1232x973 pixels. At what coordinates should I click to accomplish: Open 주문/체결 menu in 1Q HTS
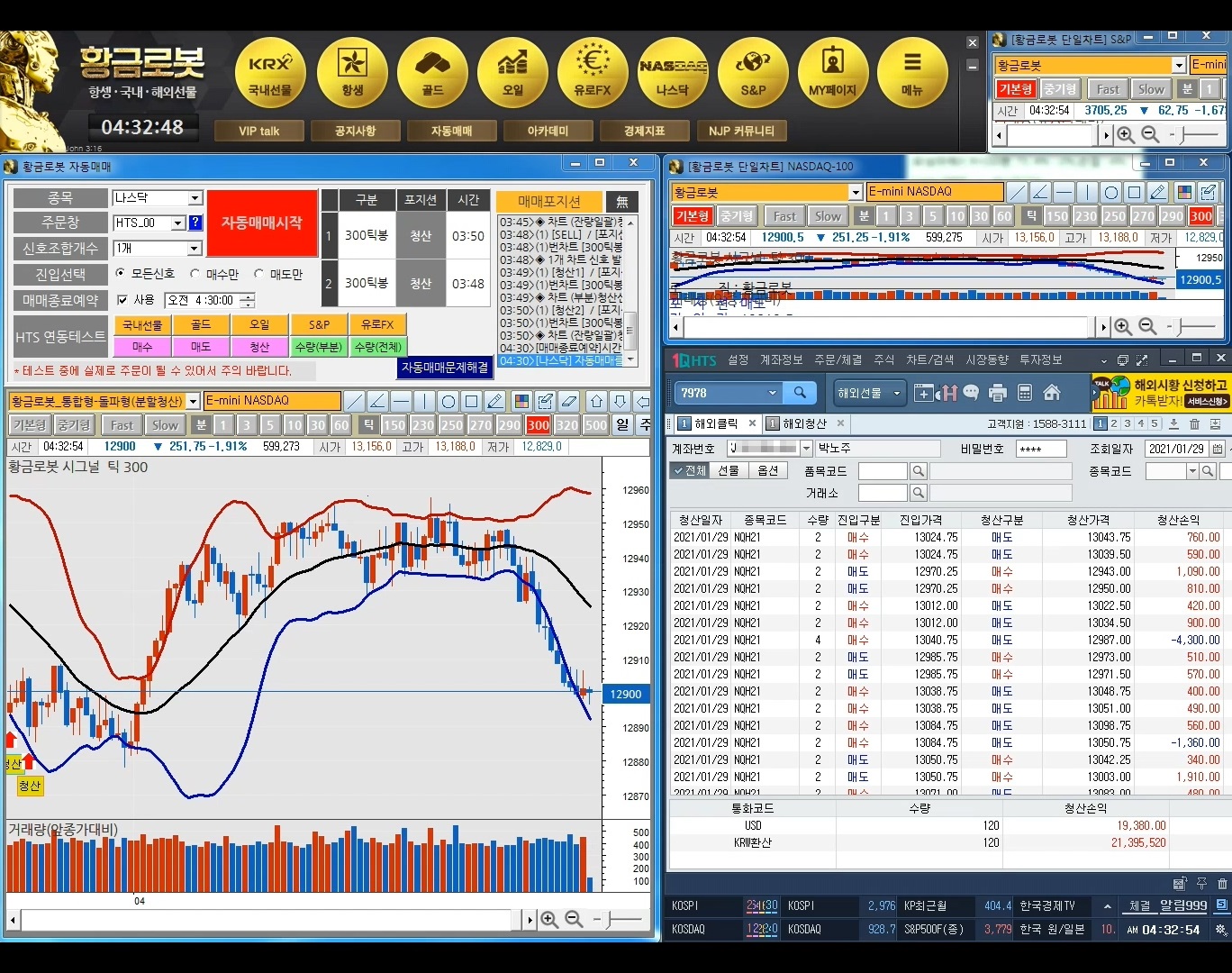(x=838, y=359)
